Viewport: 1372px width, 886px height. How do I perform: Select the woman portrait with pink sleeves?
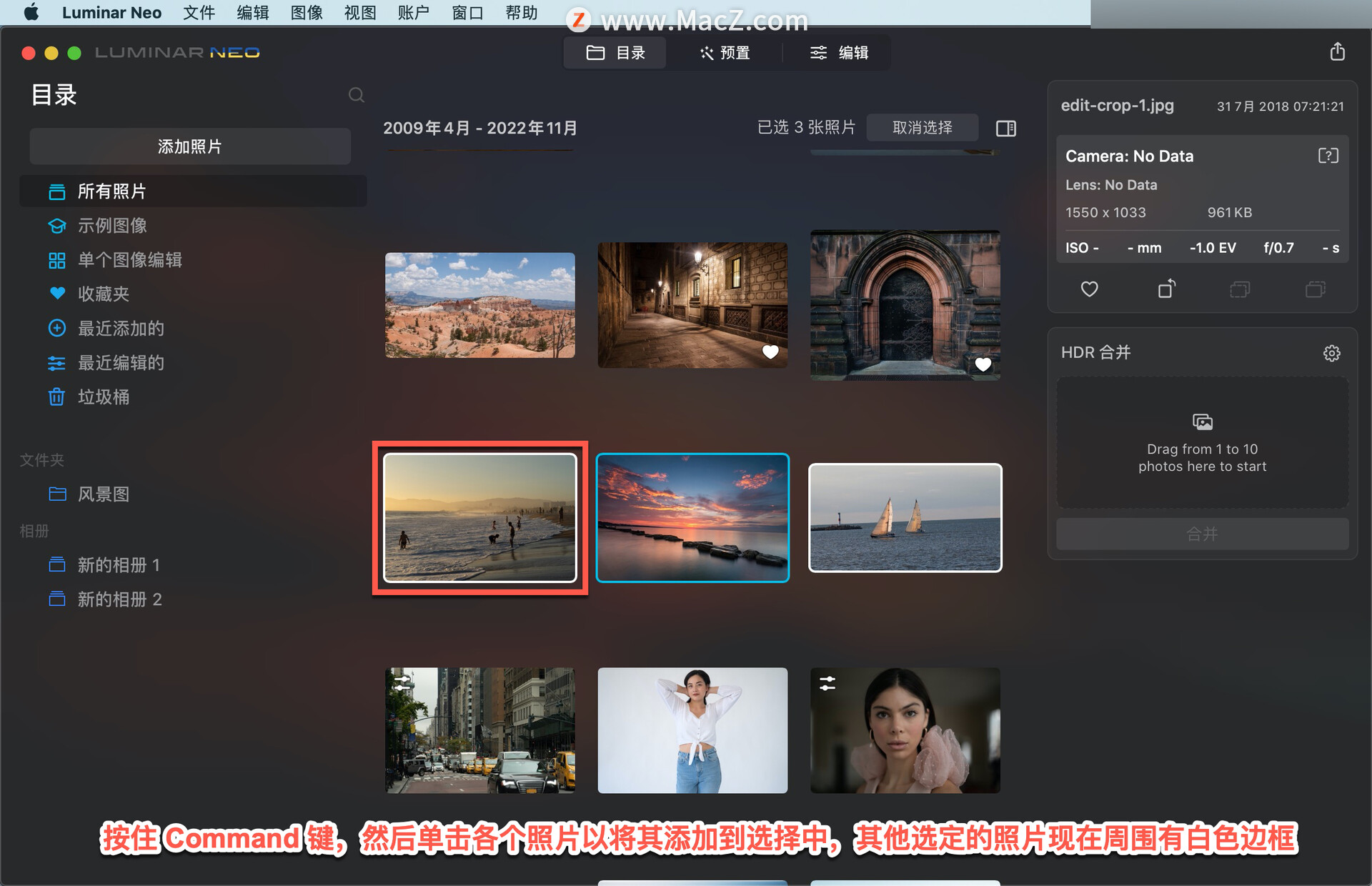click(x=905, y=730)
